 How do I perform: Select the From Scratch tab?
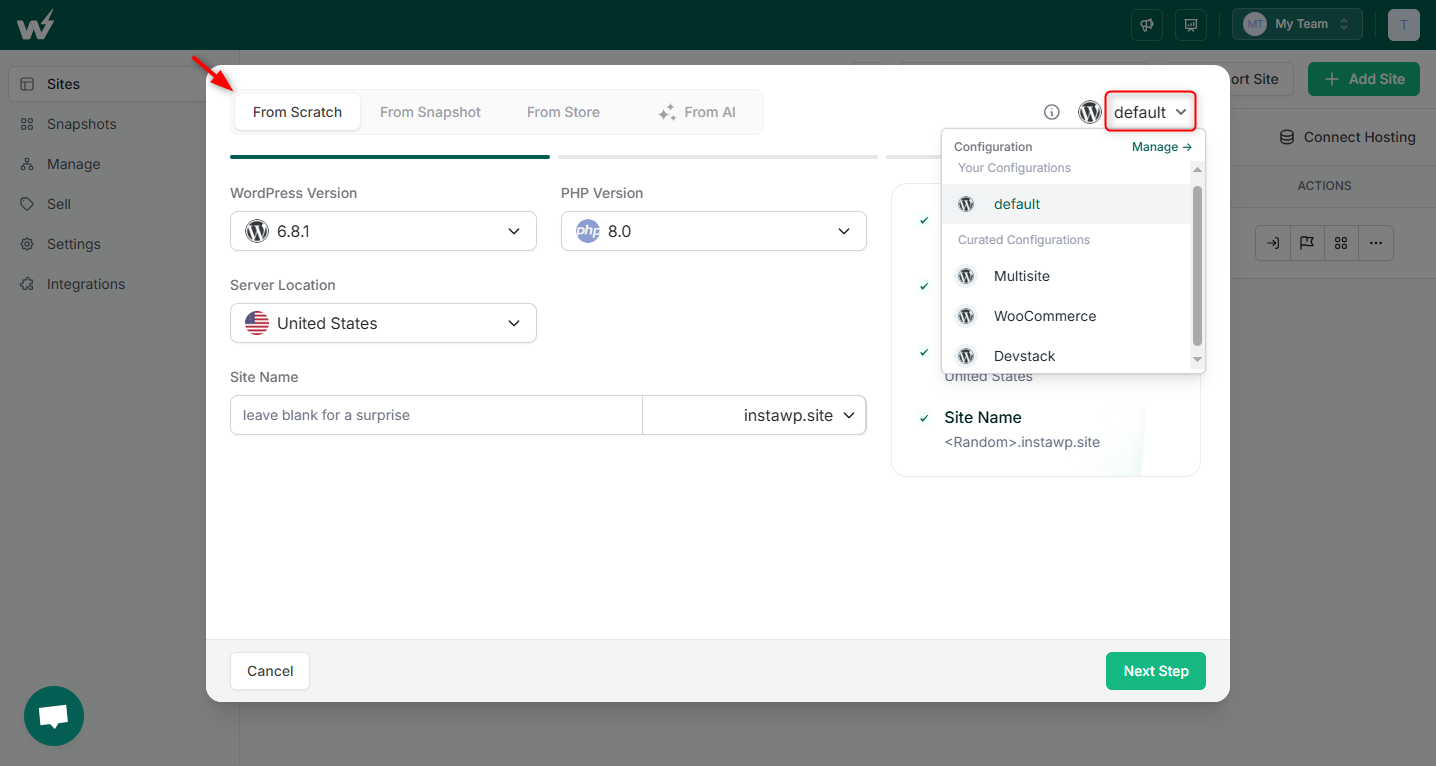(x=297, y=112)
